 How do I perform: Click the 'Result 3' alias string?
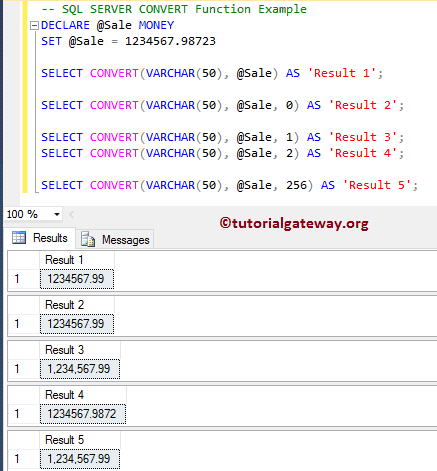tap(363, 137)
